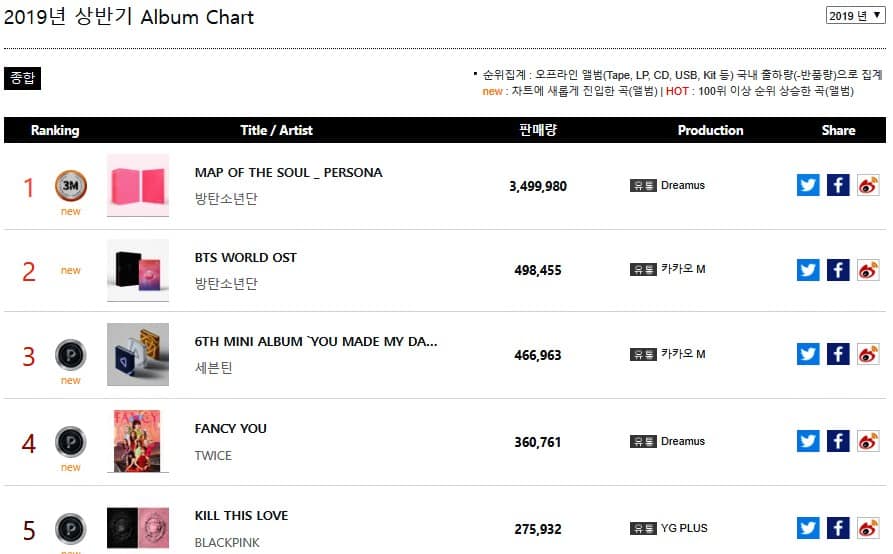The image size is (893, 554).
Task: Select the 종합 tab
Action: point(23,78)
